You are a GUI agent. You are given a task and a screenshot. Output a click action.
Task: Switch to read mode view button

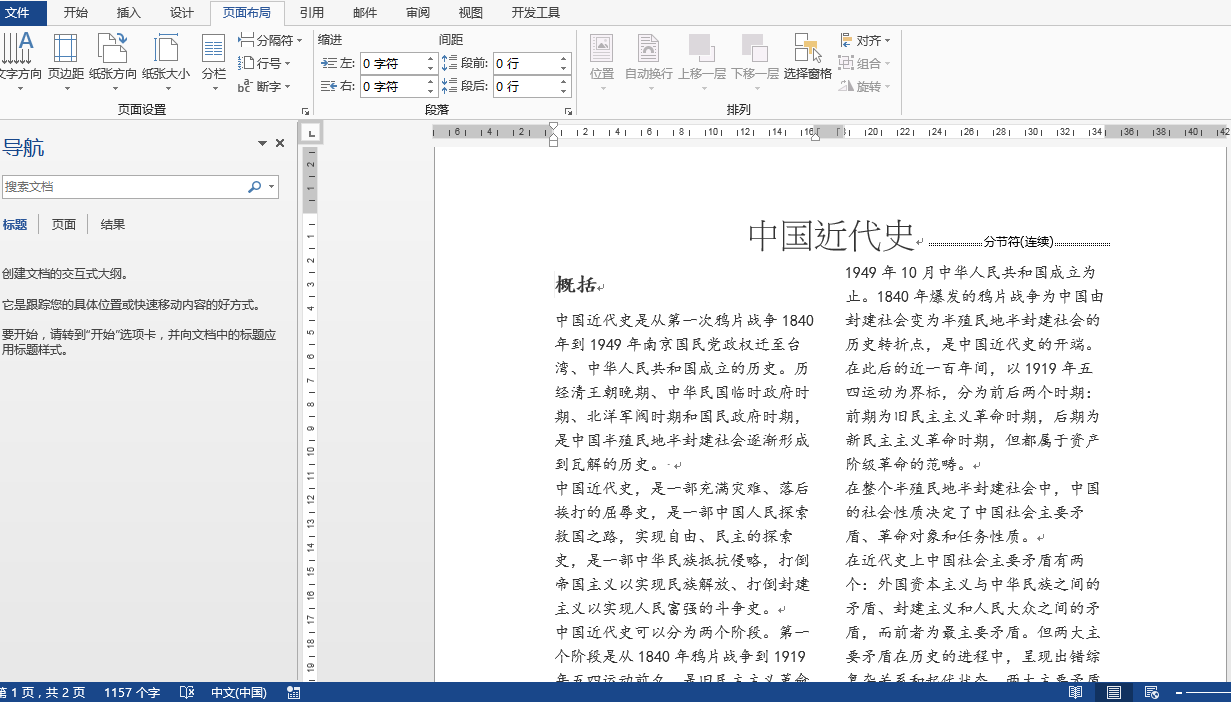click(1076, 692)
